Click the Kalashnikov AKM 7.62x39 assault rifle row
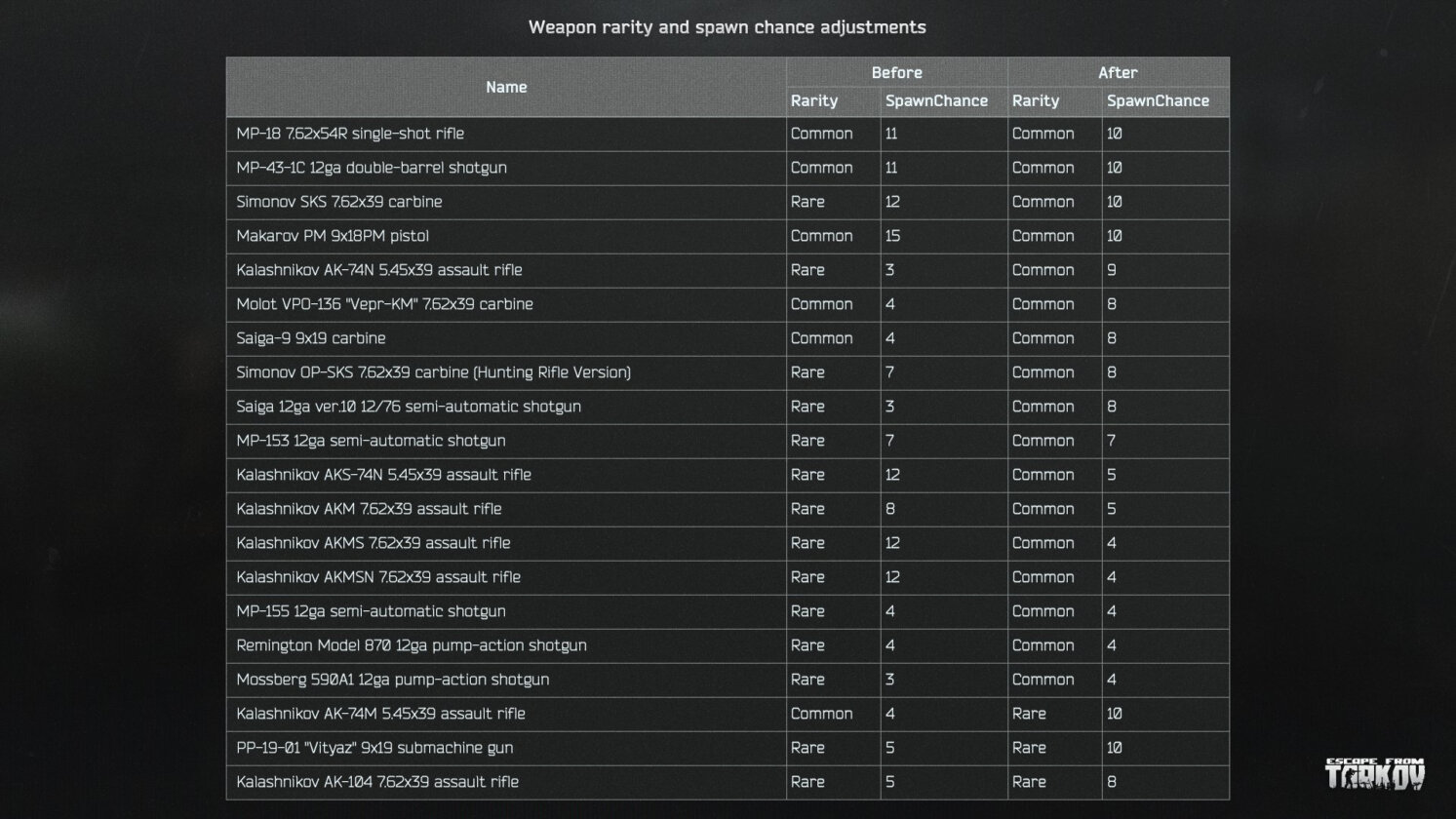Viewport: 1456px width, 819px height. (x=369, y=509)
